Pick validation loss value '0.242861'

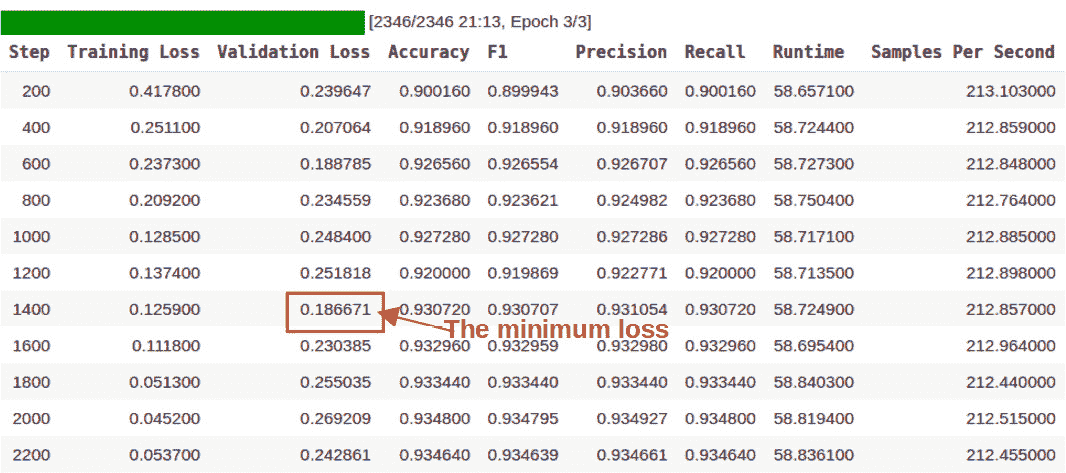[336, 455]
